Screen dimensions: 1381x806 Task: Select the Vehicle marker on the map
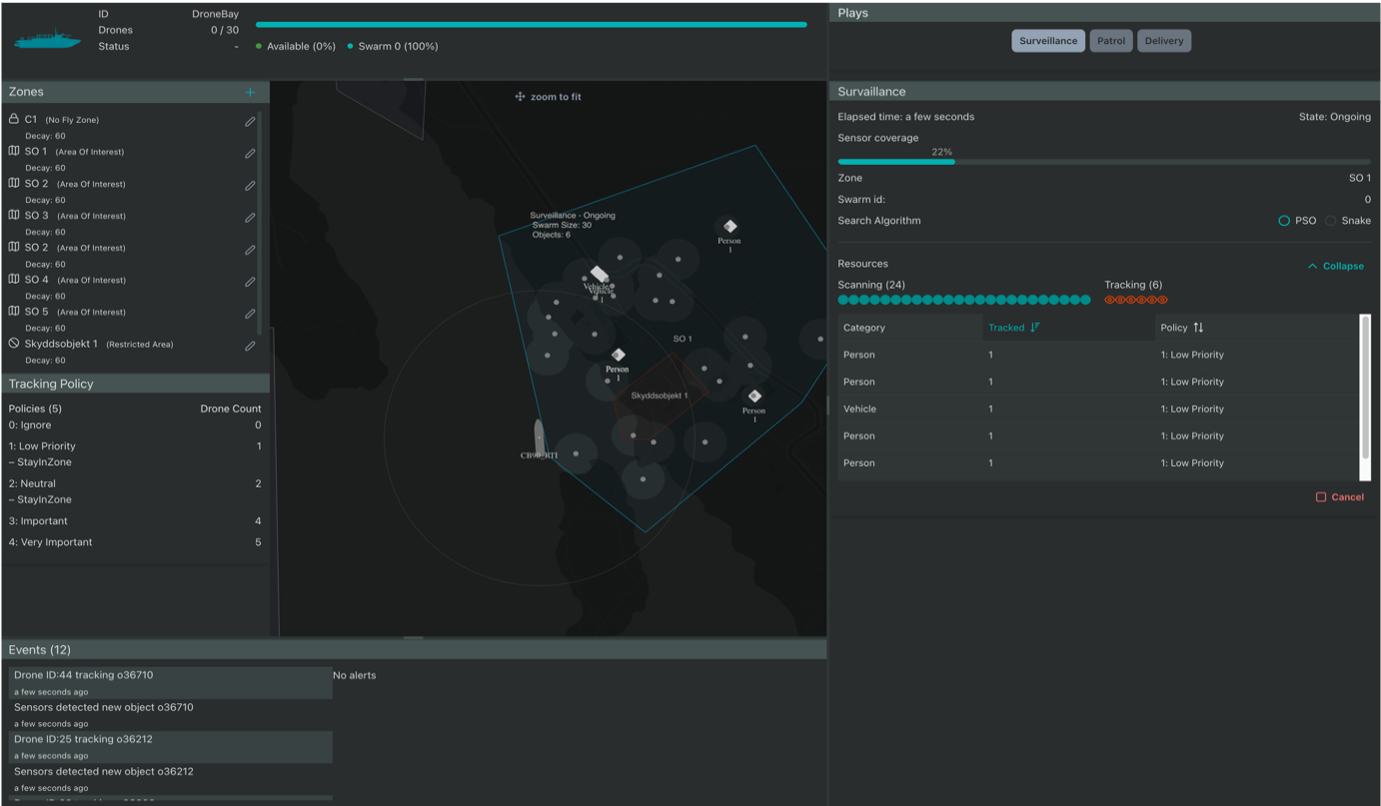tap(599, 275)
